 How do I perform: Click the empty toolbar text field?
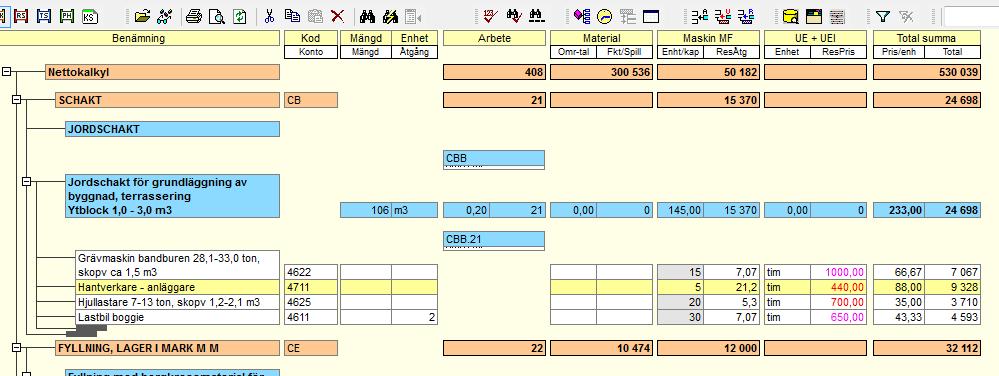point(971,17)
